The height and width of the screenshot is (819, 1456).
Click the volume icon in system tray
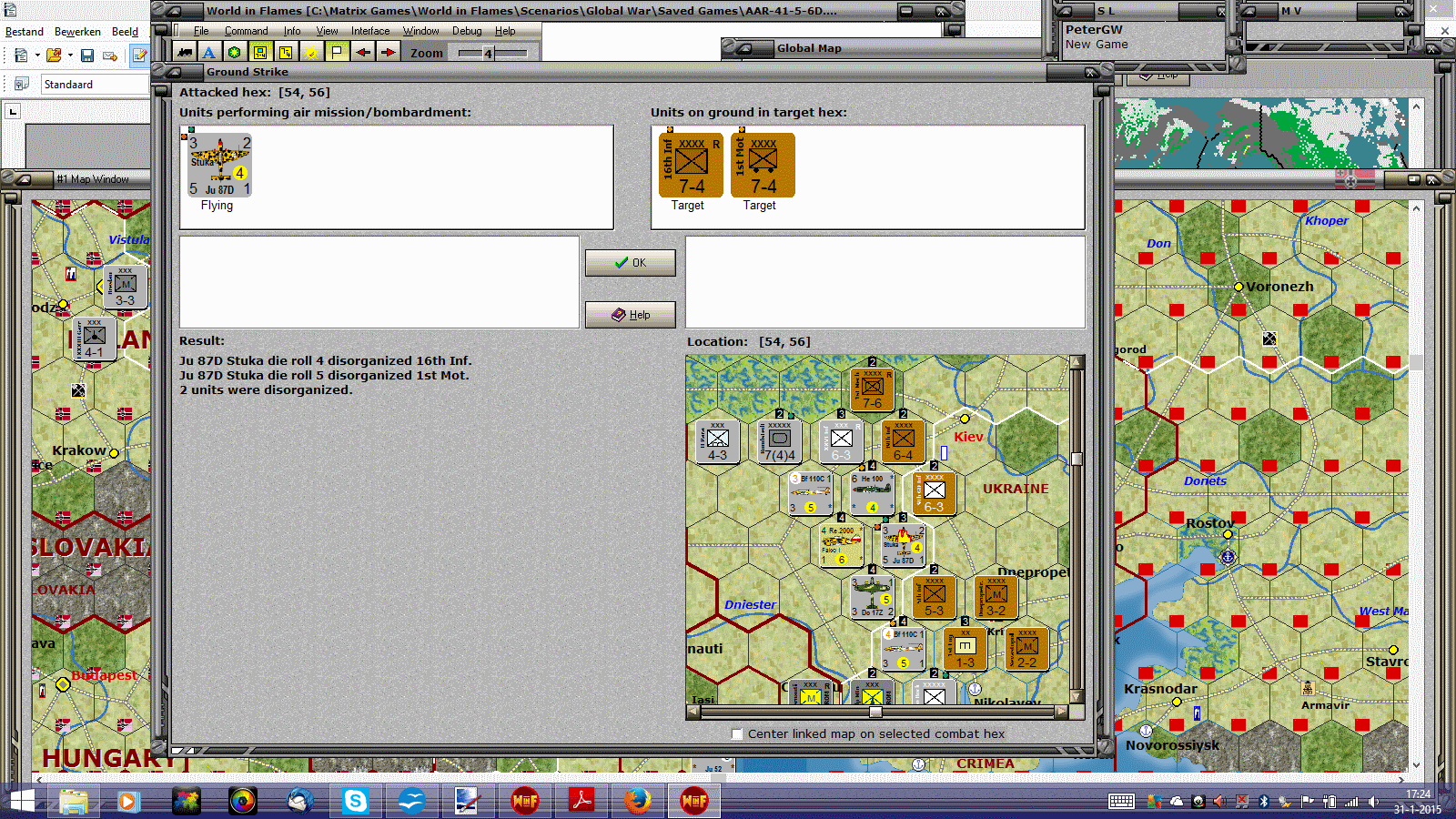click(1373, 802)
